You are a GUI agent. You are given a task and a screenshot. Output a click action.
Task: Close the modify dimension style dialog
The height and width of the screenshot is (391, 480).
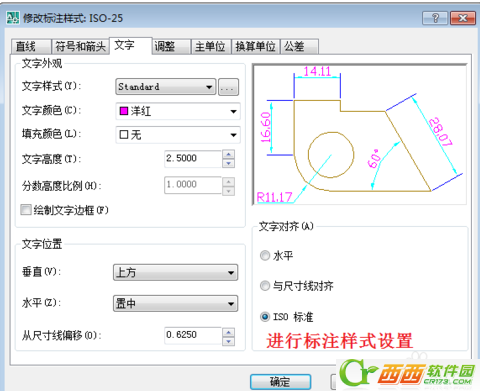tap(463, 18)
